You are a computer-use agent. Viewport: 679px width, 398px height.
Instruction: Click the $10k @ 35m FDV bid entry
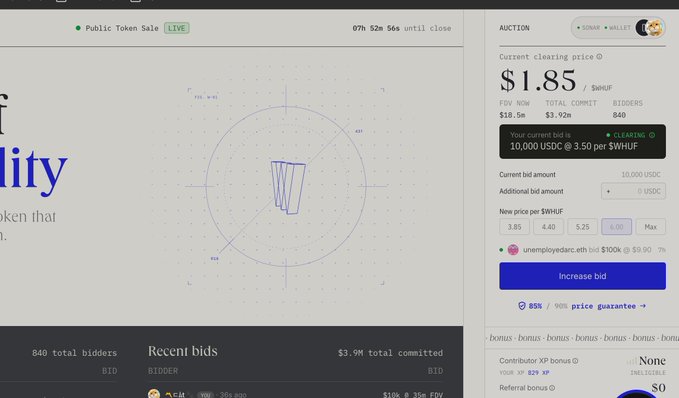tap(413, 395)
